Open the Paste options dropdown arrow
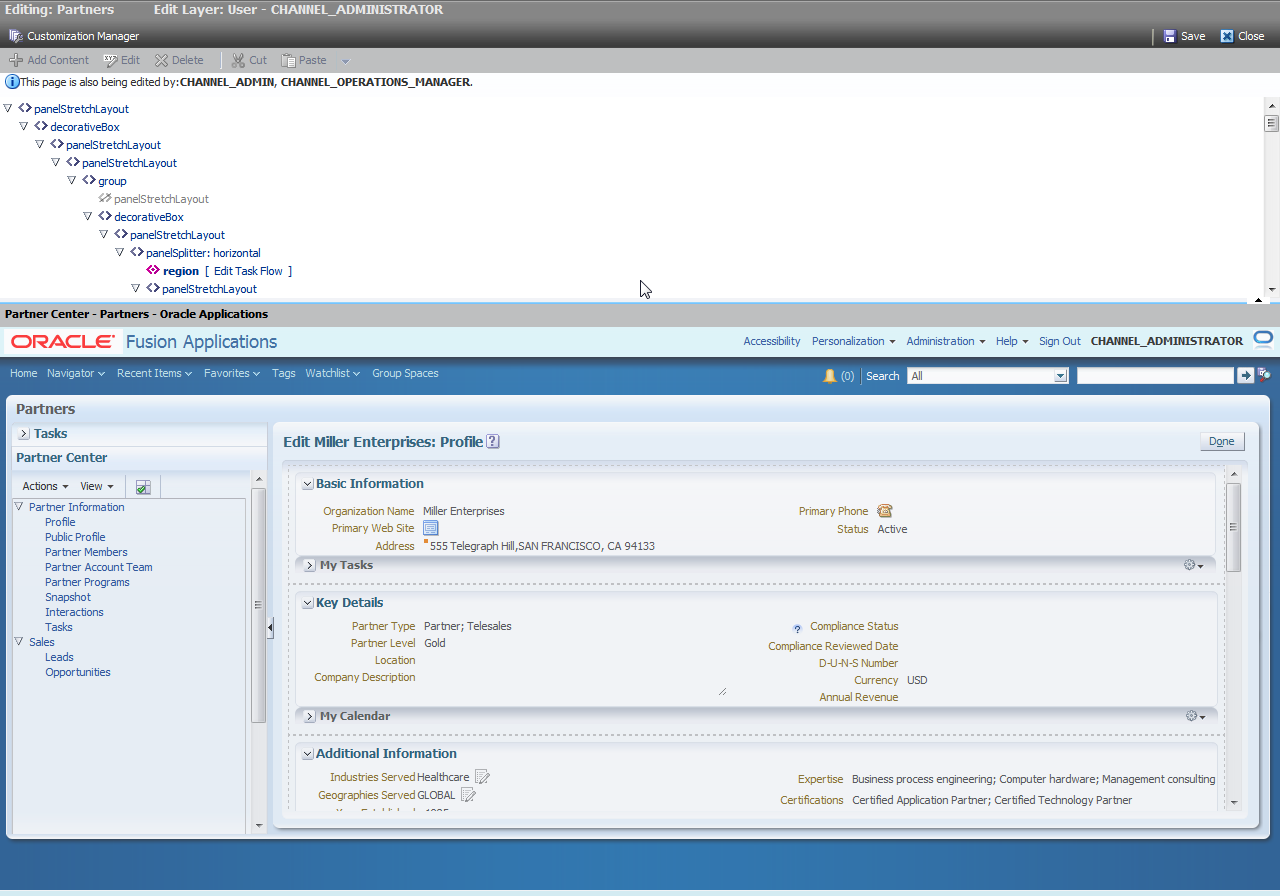Image resolution: width=1280 pixels, height=896 pixels. click(346, 61)
